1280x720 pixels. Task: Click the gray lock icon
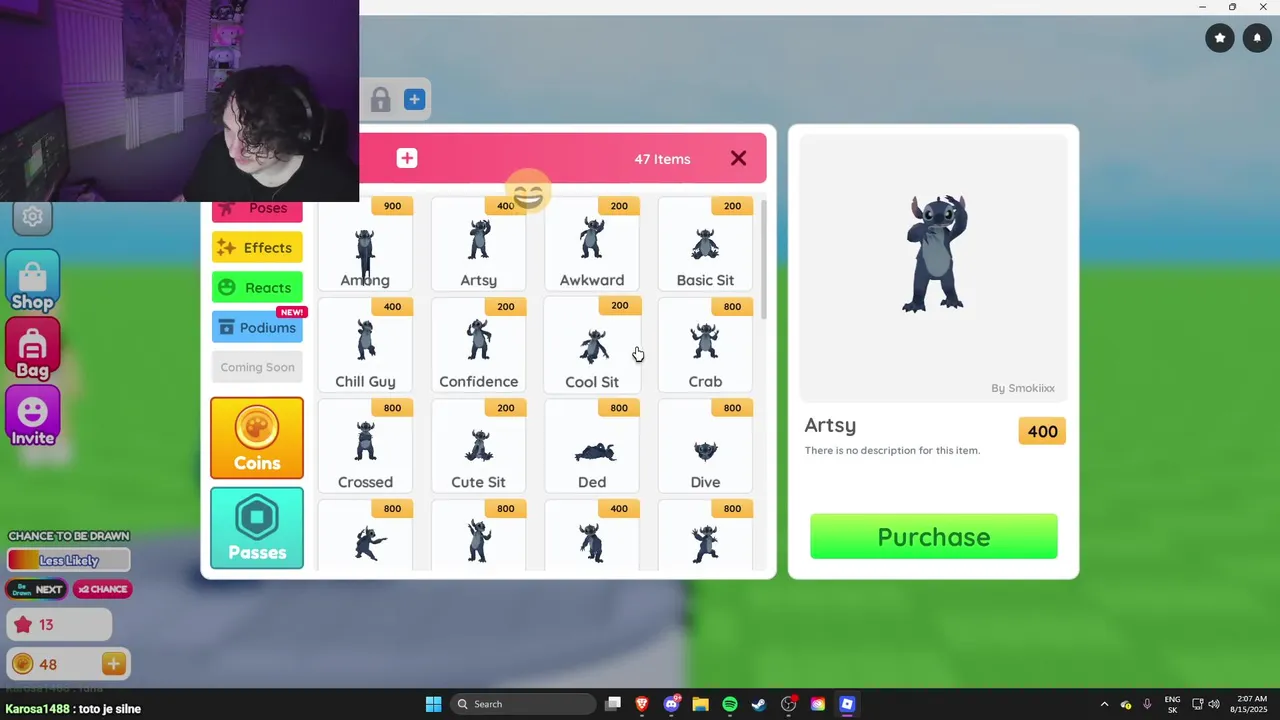click(x=380, y=99)
